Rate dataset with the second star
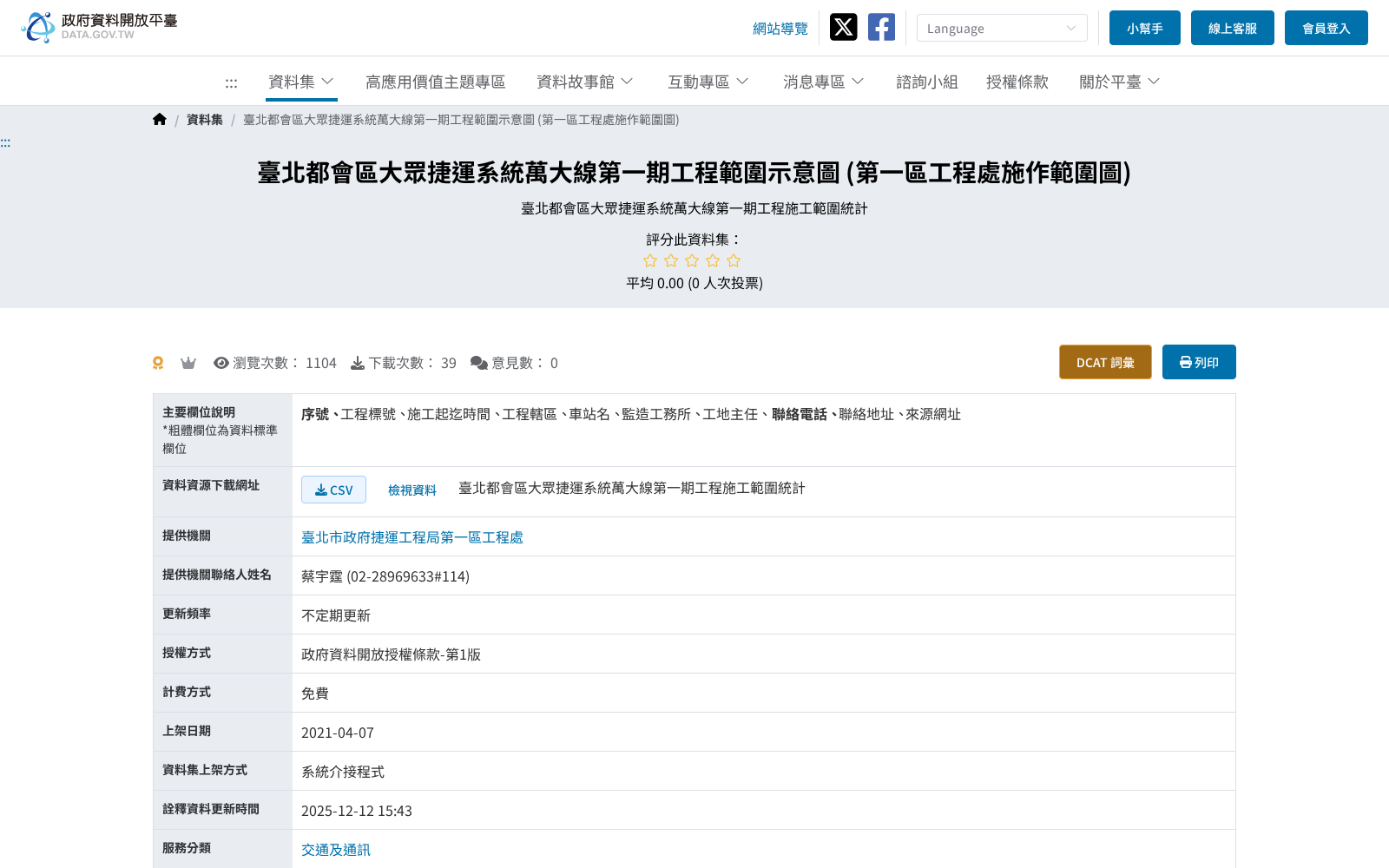The height and width of the screenshot is (868, 1389). [x=671, y=260]
